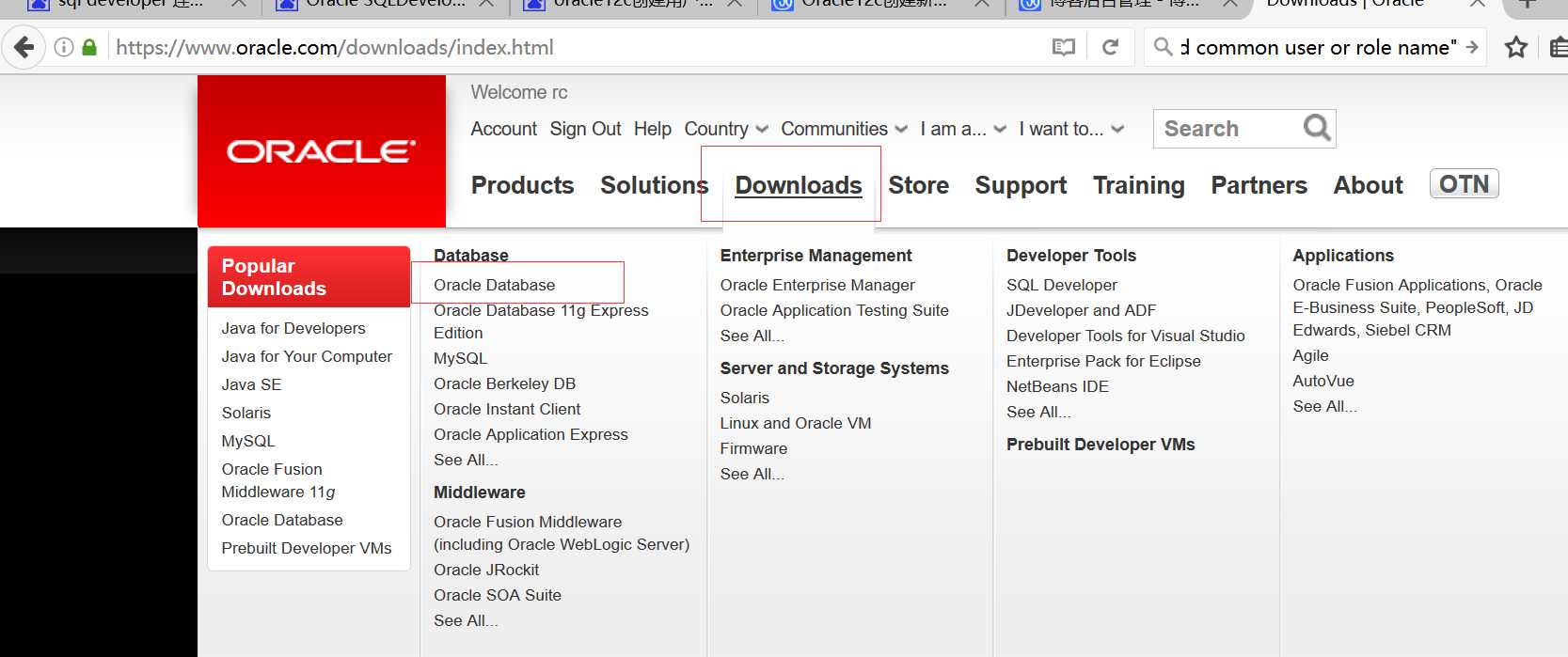The image size is (1568, 657).
Task: Select the Downloads menu item
Action: (799, 185)
